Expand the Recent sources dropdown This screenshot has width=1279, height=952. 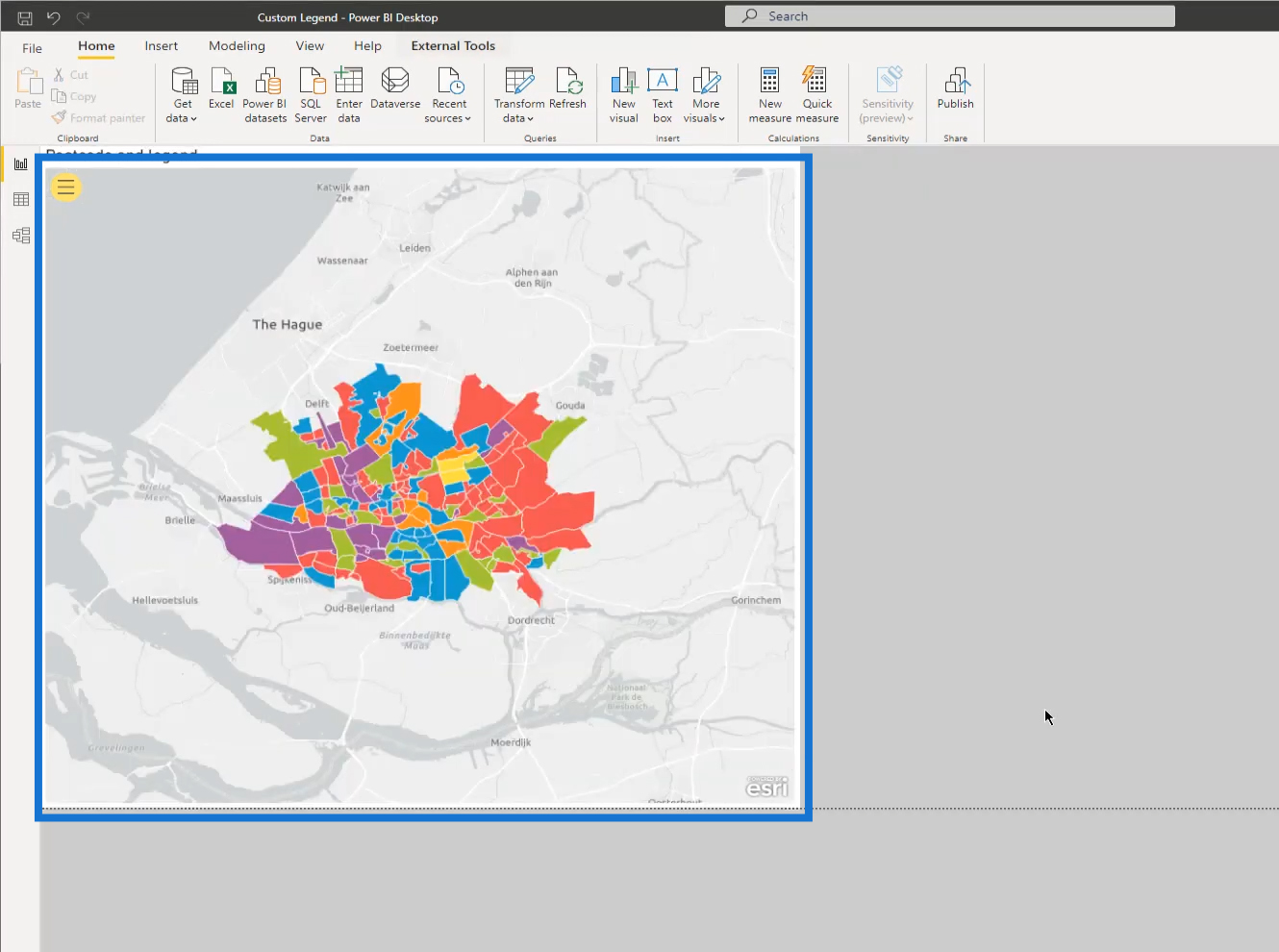(x=448, y=95)
